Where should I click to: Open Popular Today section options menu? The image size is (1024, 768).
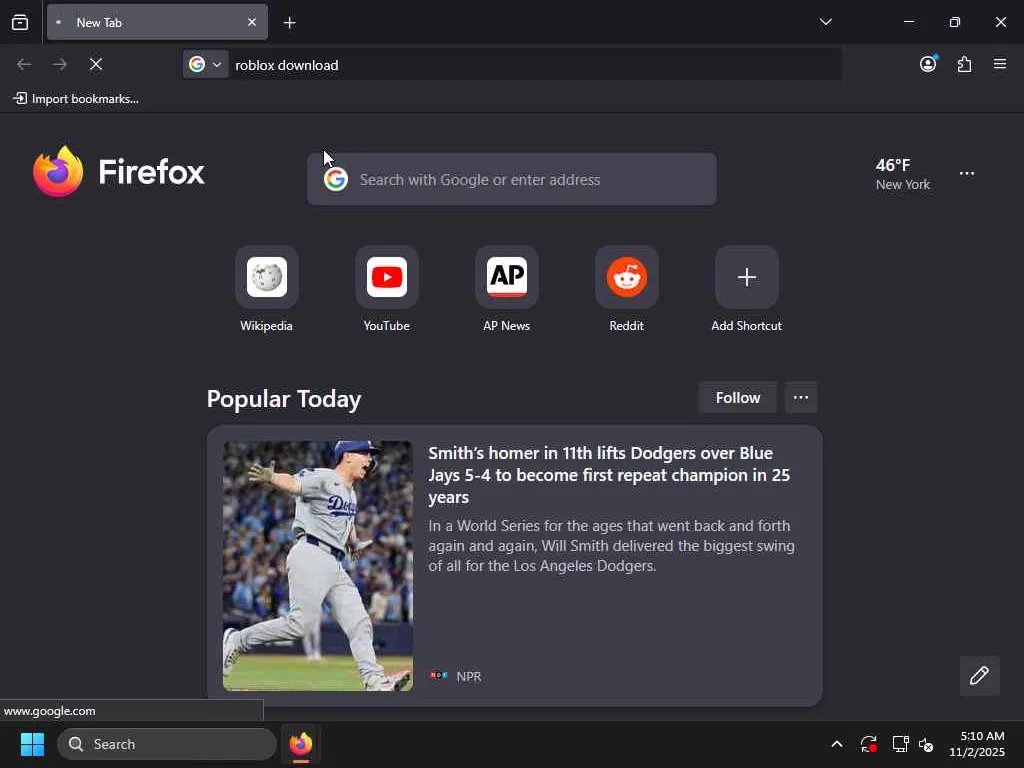point(801,398)
